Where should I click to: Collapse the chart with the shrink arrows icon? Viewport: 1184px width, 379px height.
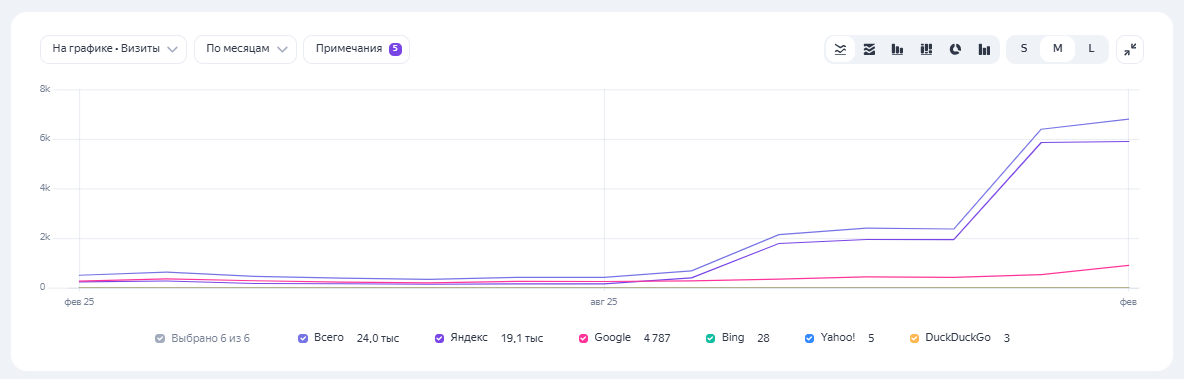point(1130,49)
